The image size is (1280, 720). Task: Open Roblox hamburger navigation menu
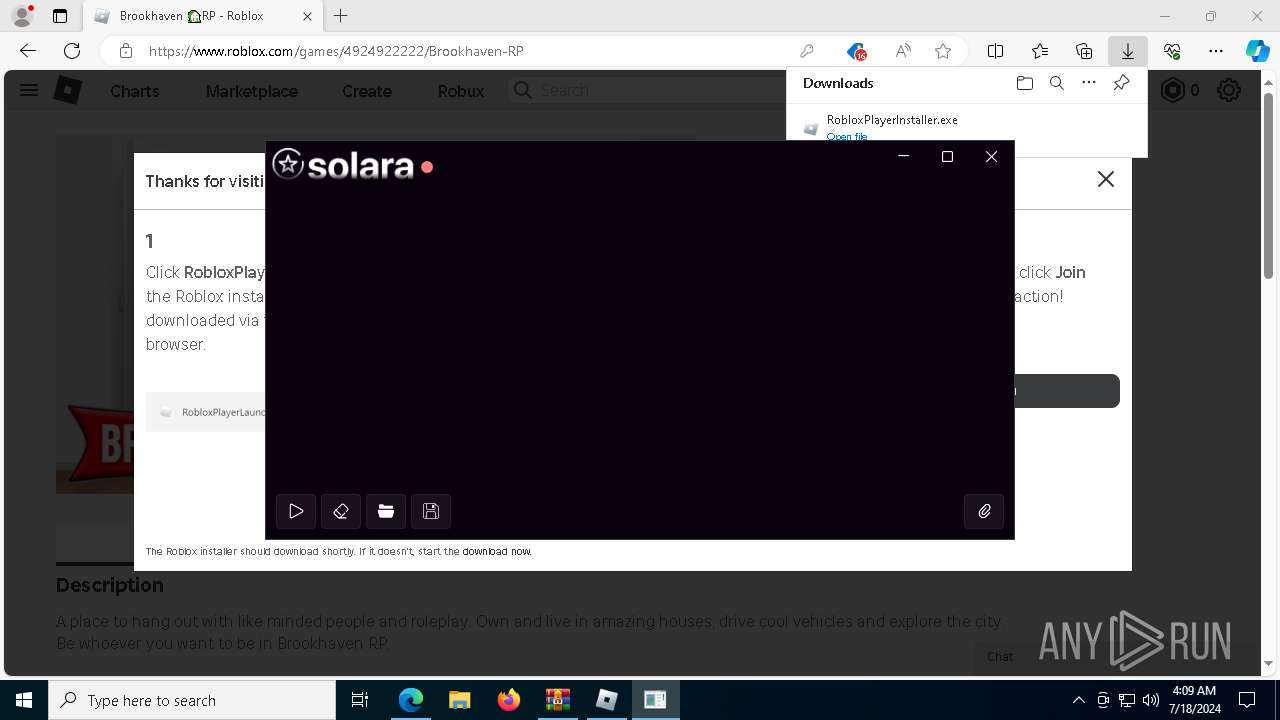[29, 90]
